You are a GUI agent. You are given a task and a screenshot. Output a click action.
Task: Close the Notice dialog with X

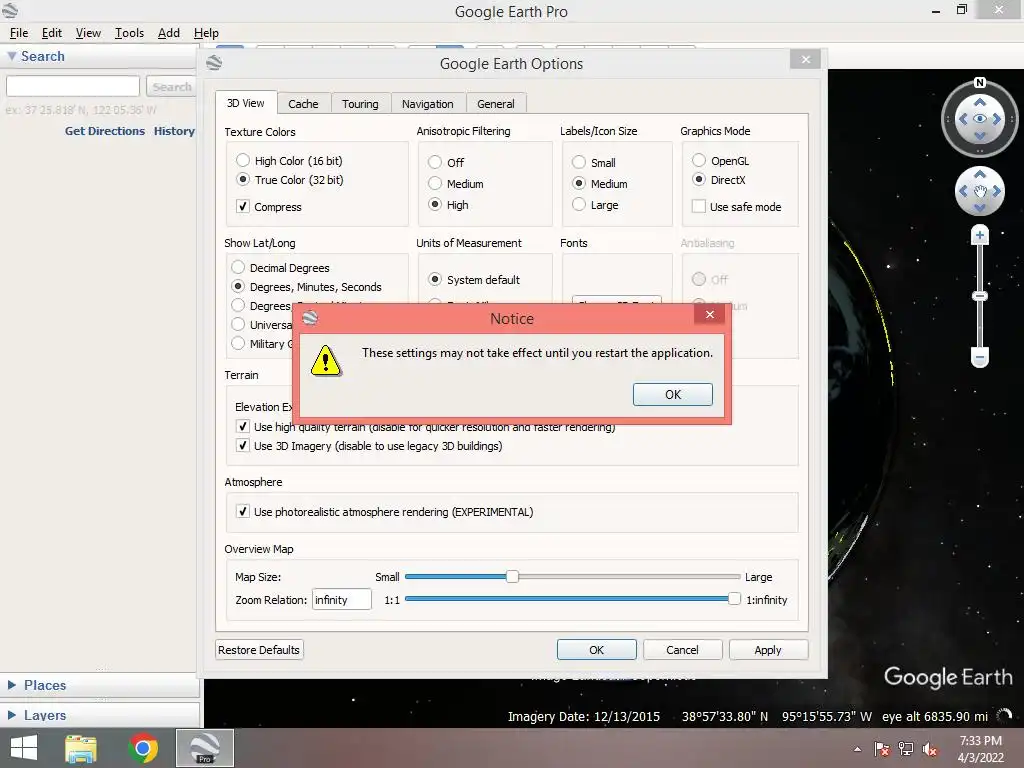pyautogui.click(x=710, y=315)
